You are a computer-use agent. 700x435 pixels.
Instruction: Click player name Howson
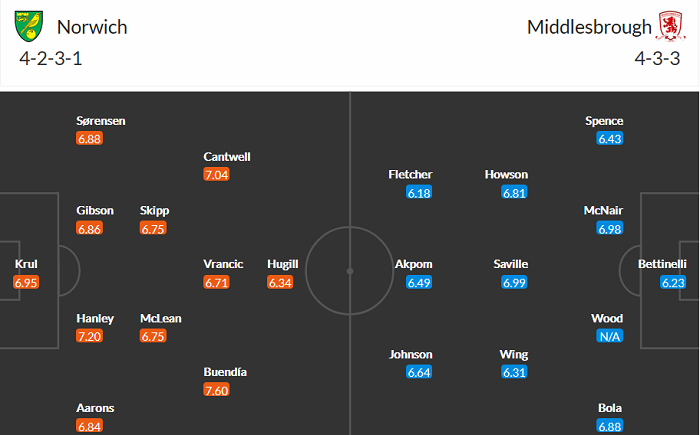506,174
